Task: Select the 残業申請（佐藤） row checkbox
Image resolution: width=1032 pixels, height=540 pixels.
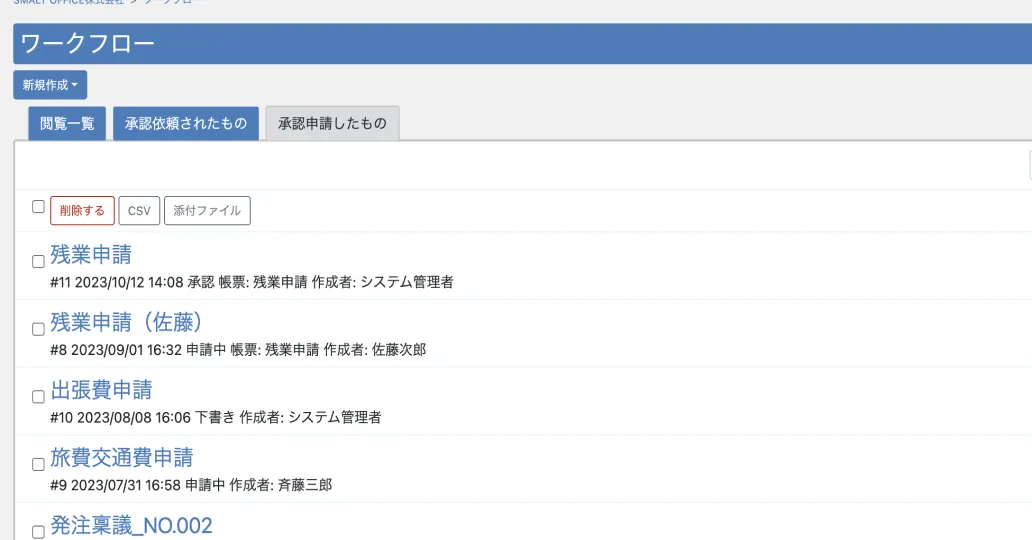Action: 38,329
